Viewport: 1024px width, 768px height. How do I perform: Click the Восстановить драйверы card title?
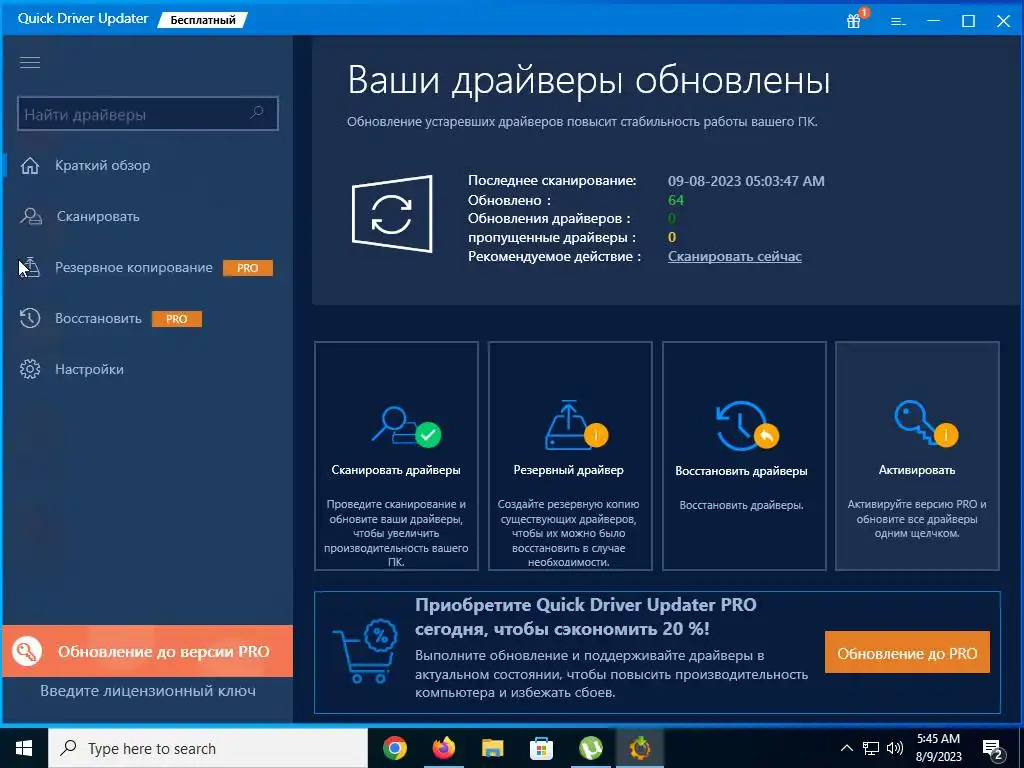[x=741, y=470]
